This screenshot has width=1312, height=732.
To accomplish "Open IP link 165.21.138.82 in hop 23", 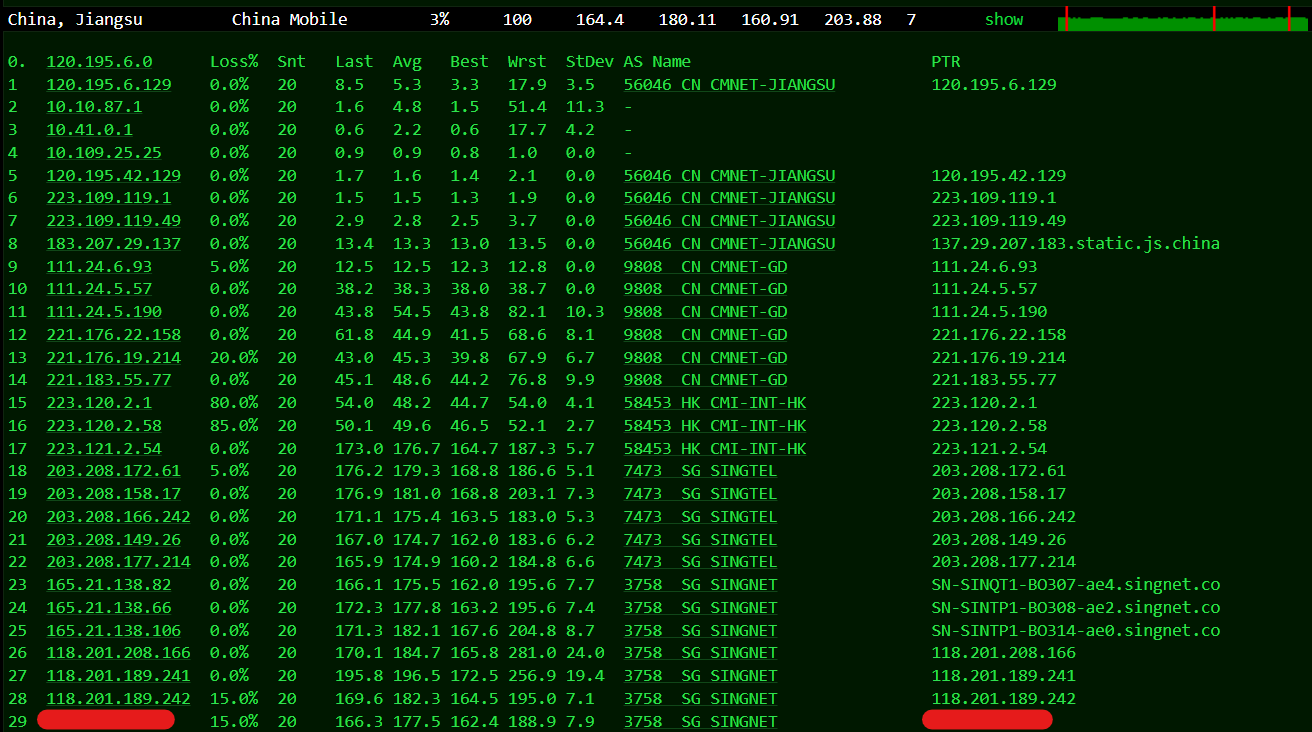I will click(x=109, y=585).
